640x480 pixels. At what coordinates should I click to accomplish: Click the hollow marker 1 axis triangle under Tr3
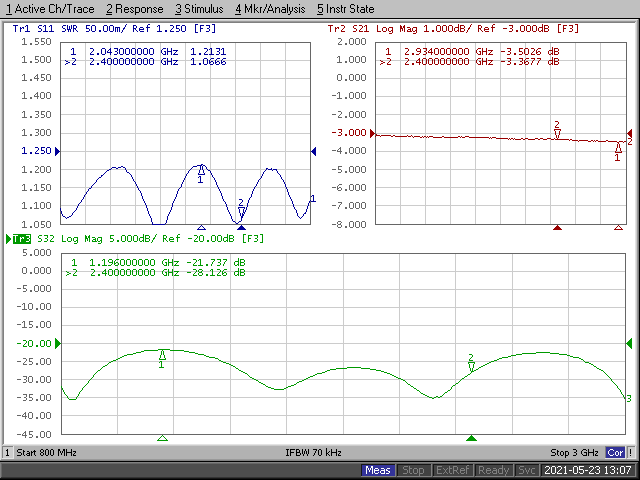(x=162, y=438)
